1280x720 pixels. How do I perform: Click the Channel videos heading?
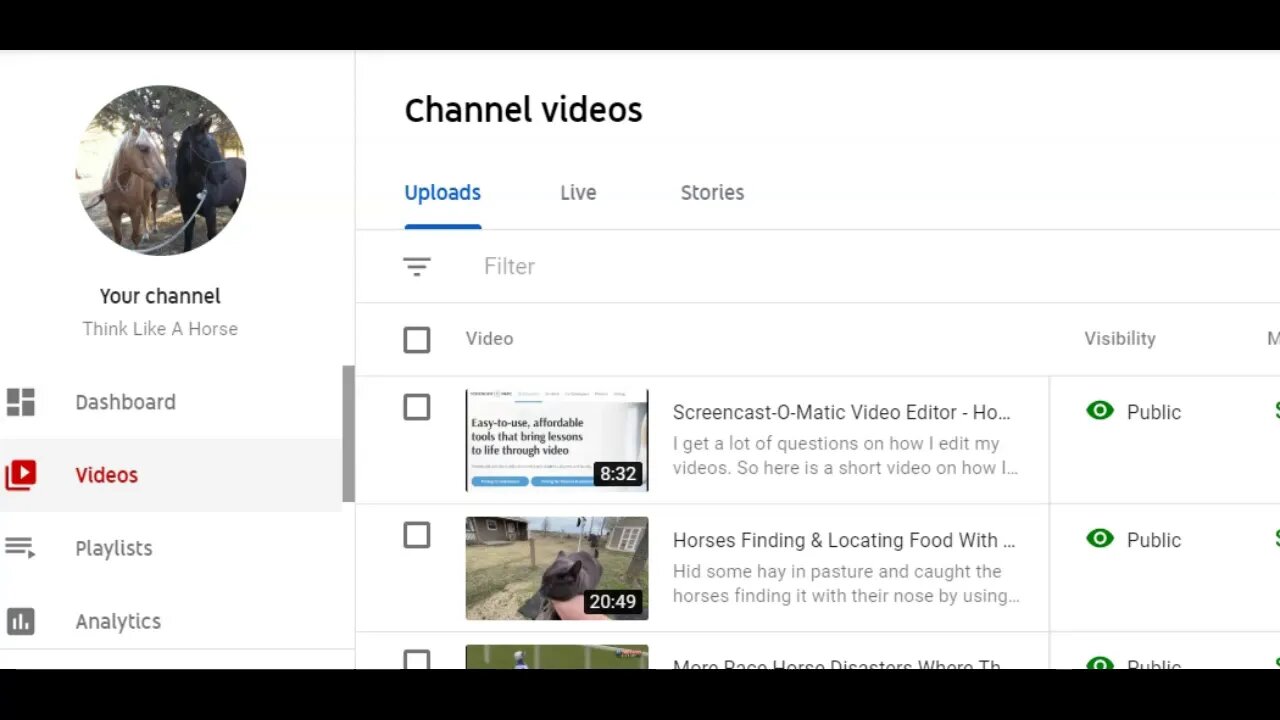coord(523,110)
